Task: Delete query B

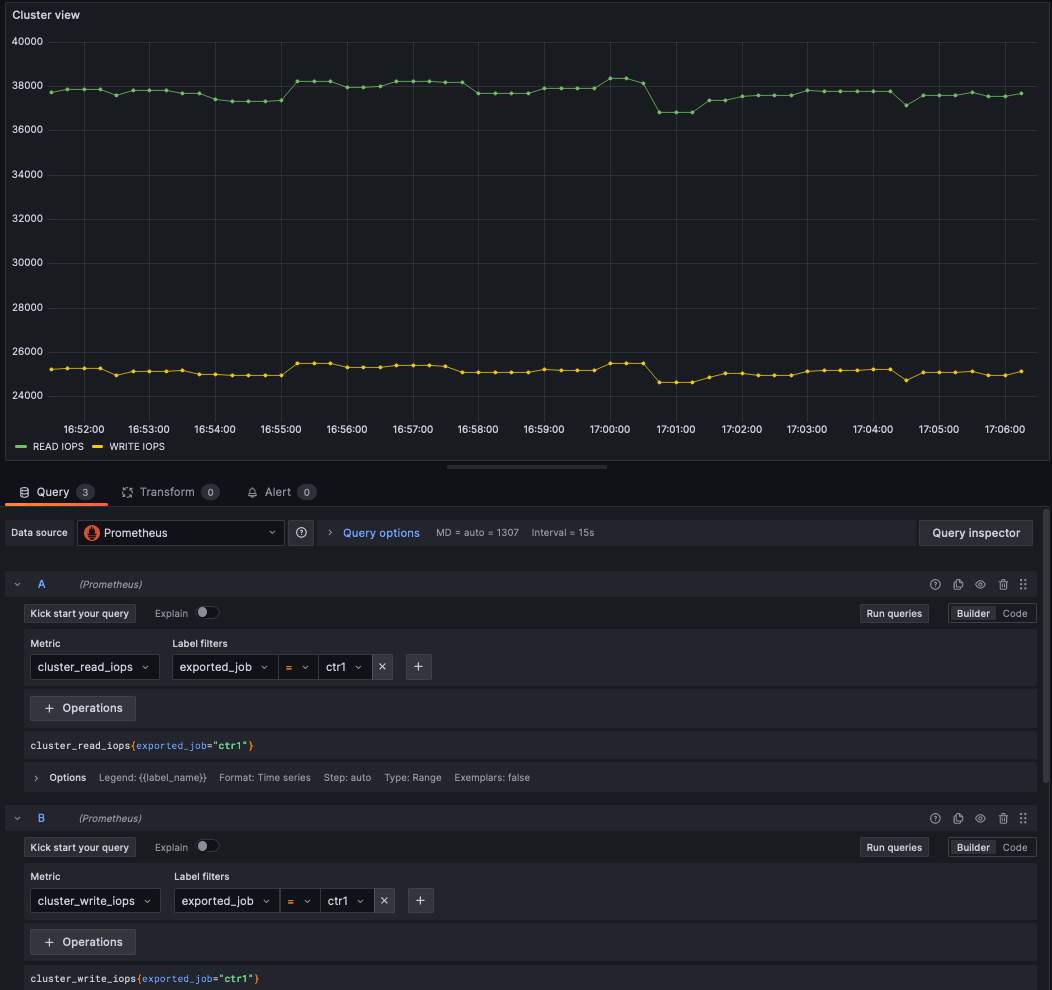Action: click(1003, 818)
